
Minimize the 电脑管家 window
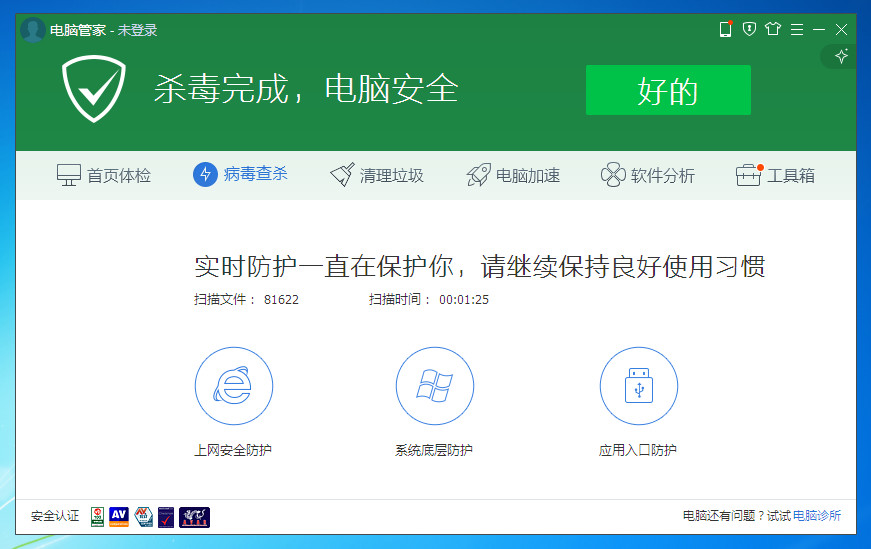point(819,29)
